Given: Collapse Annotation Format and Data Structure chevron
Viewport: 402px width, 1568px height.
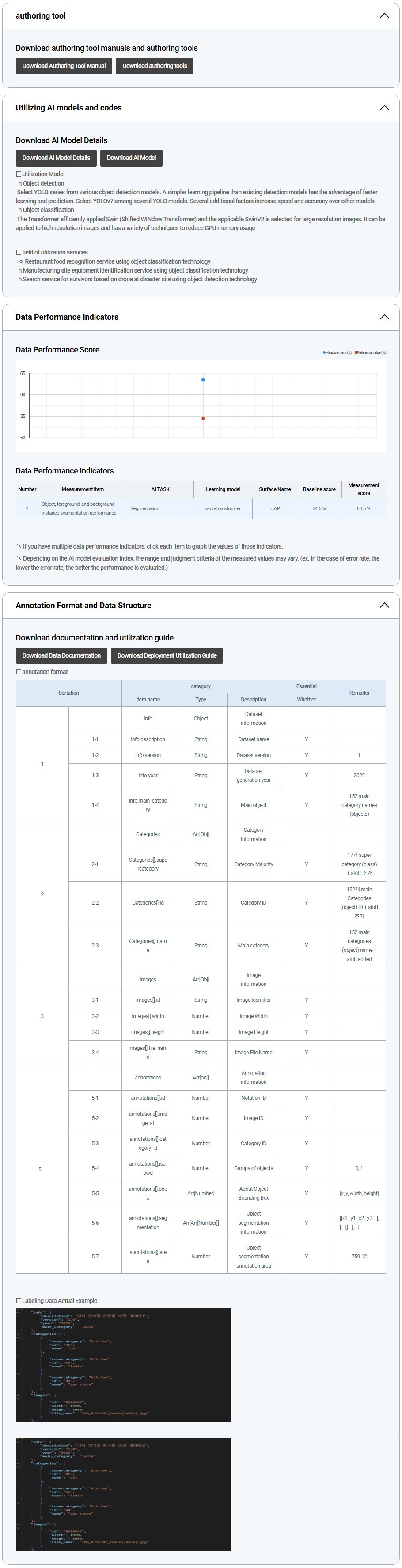Looking at the screenshot, I should [384, 605].
